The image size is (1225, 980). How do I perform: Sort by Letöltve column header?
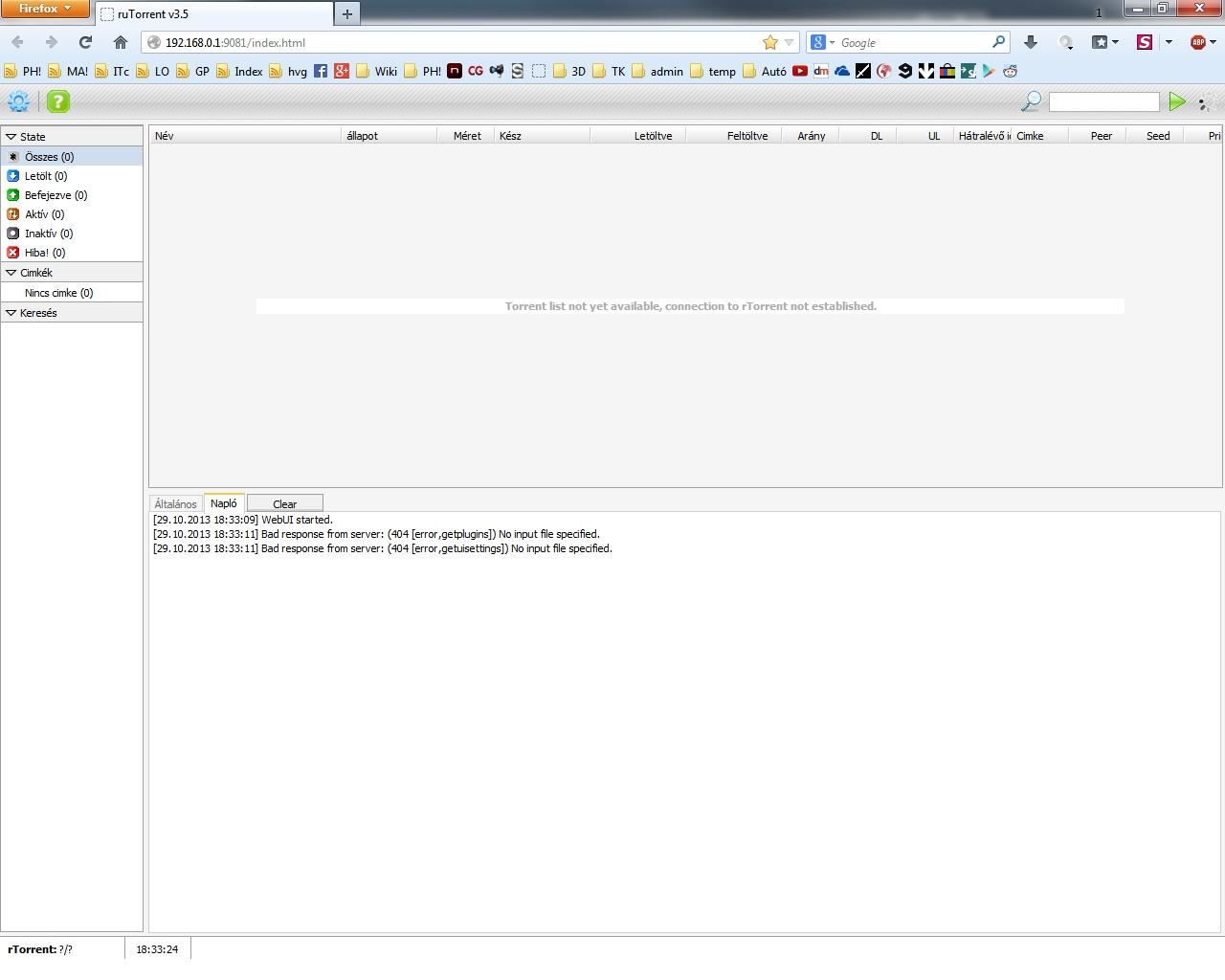(x=638, y=136)
